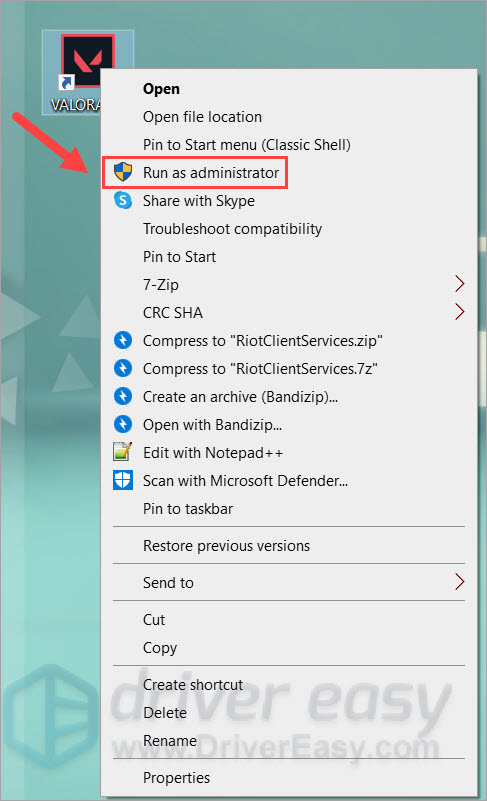Click the Notepad++ icon in the menu
The image size is (487, 801).
(x=123, y=452)
